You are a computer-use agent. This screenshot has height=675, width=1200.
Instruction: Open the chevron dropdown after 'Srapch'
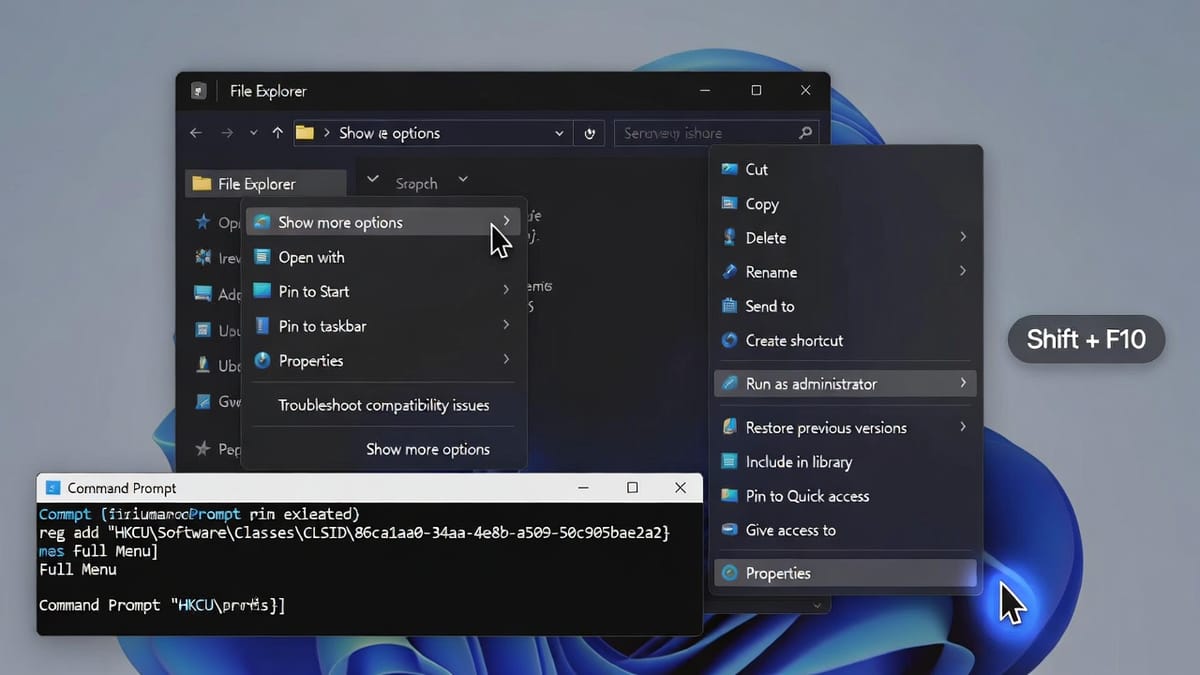click(x=463, y=181)
